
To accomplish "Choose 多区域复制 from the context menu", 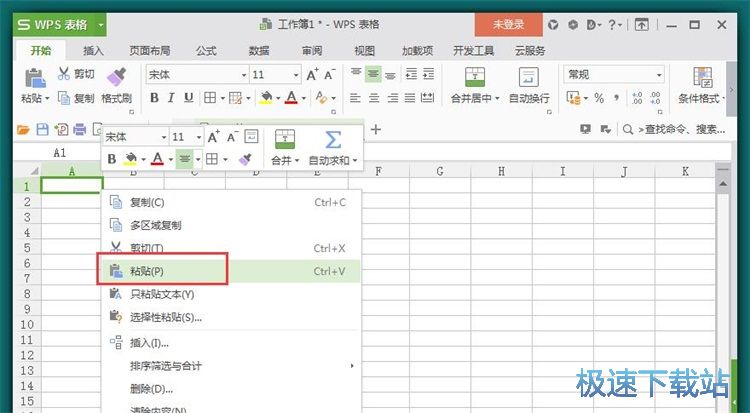I will [232, 225].
